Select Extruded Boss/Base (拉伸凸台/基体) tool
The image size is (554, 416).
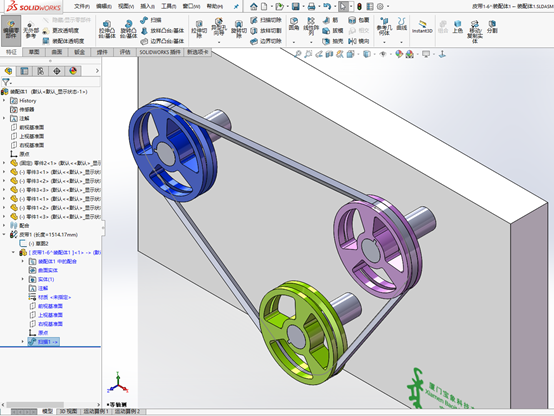107,29
